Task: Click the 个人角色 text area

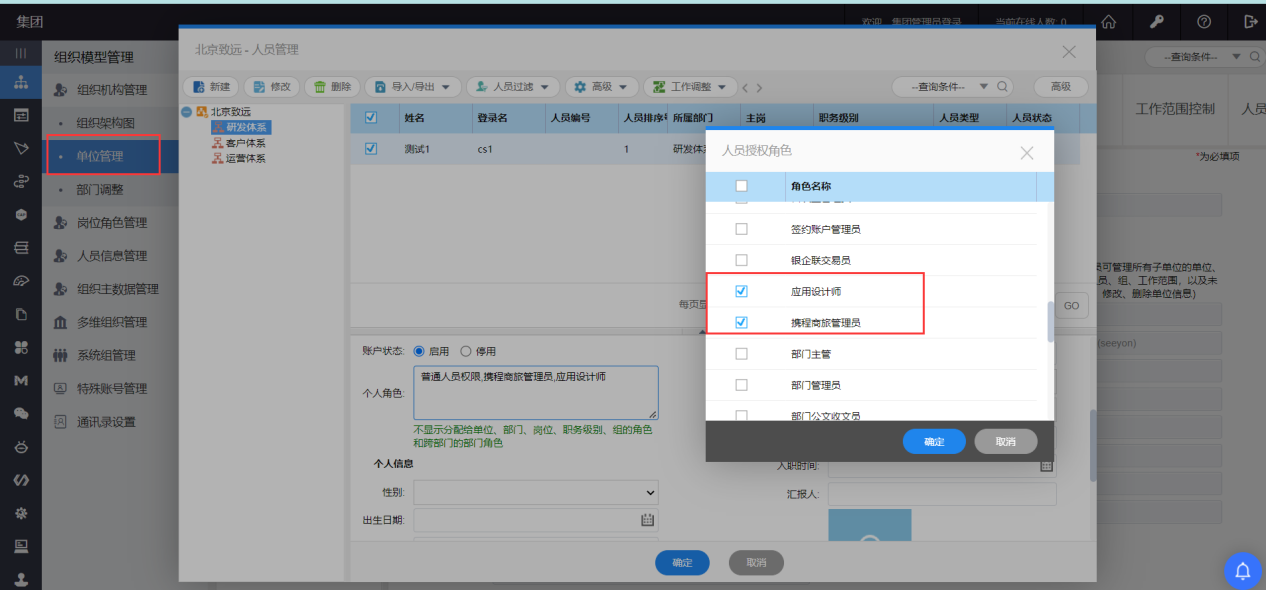Action: 535,392
